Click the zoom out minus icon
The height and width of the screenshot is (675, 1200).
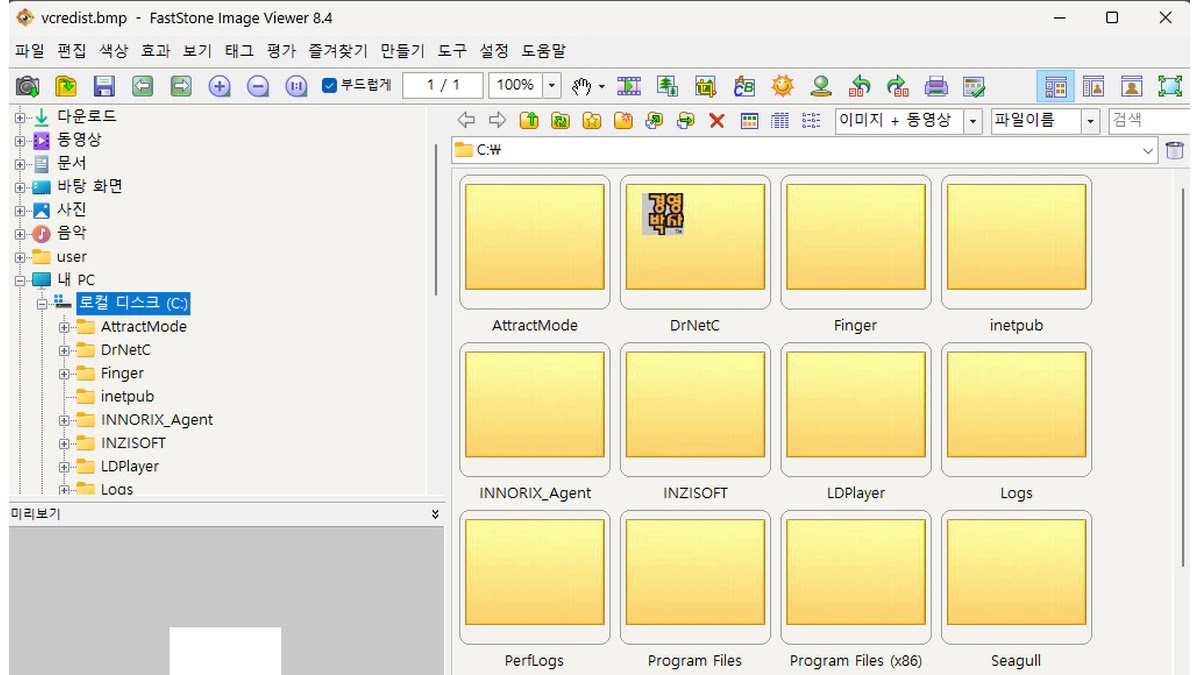pos(258,86)
